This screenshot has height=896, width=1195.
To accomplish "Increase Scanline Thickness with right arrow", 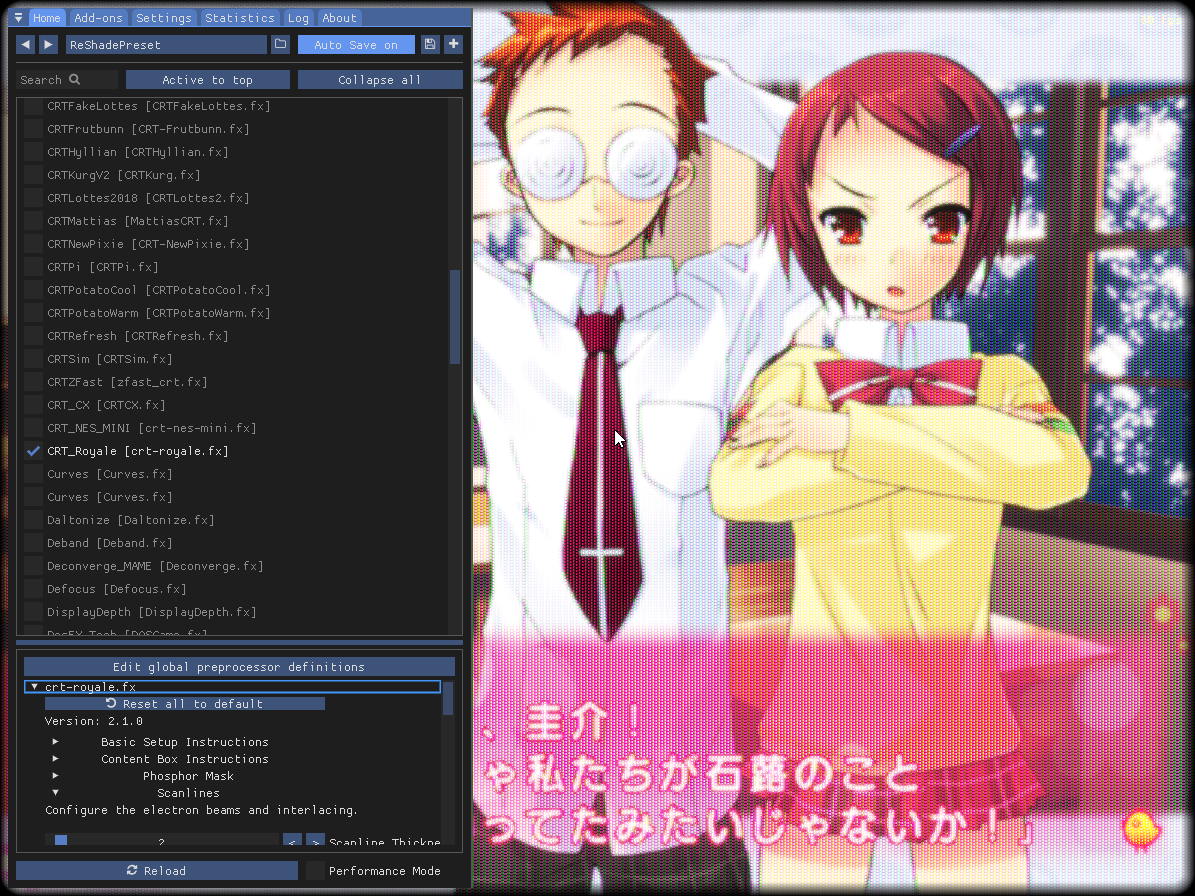I will (x=316, y=841).
